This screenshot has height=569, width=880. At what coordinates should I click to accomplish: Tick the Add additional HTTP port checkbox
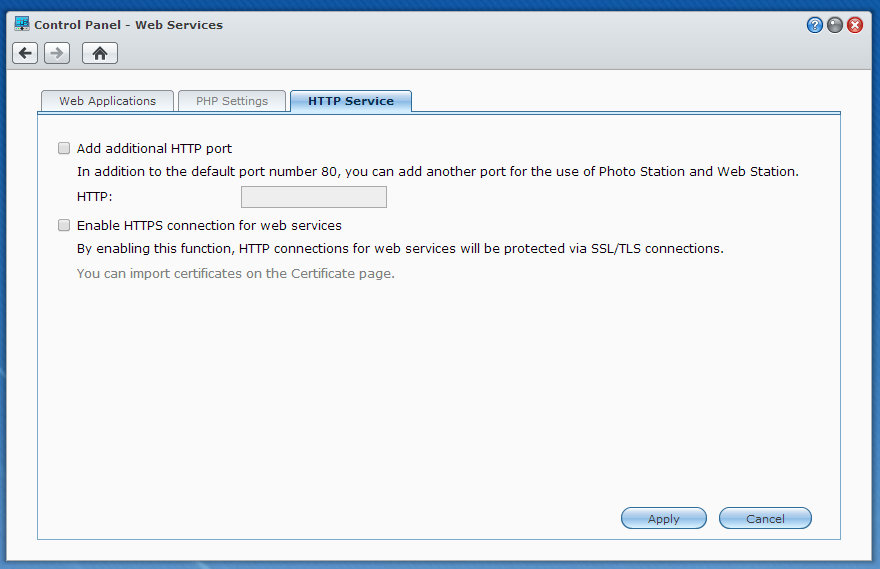click(64, 148)
